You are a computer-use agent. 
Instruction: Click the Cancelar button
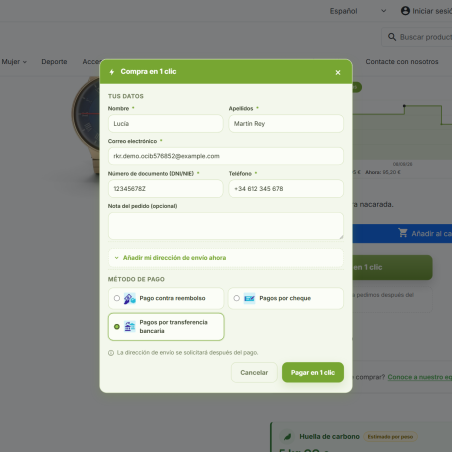tap(254, 372)
